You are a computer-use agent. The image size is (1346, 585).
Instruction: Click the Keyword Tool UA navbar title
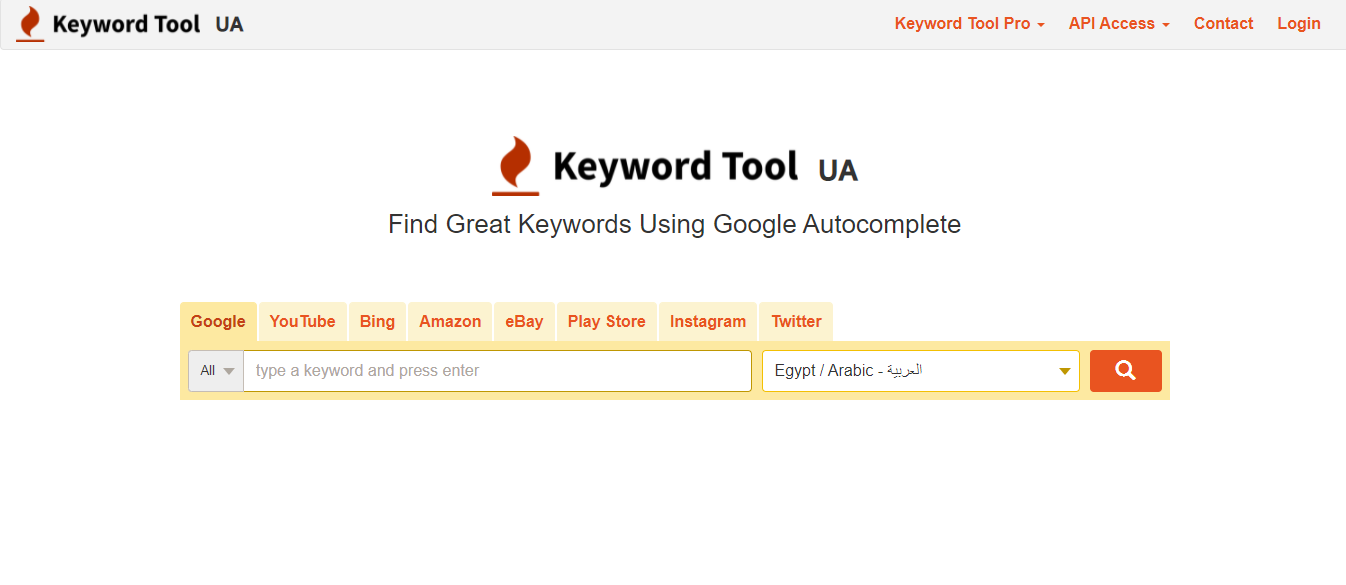147,24
